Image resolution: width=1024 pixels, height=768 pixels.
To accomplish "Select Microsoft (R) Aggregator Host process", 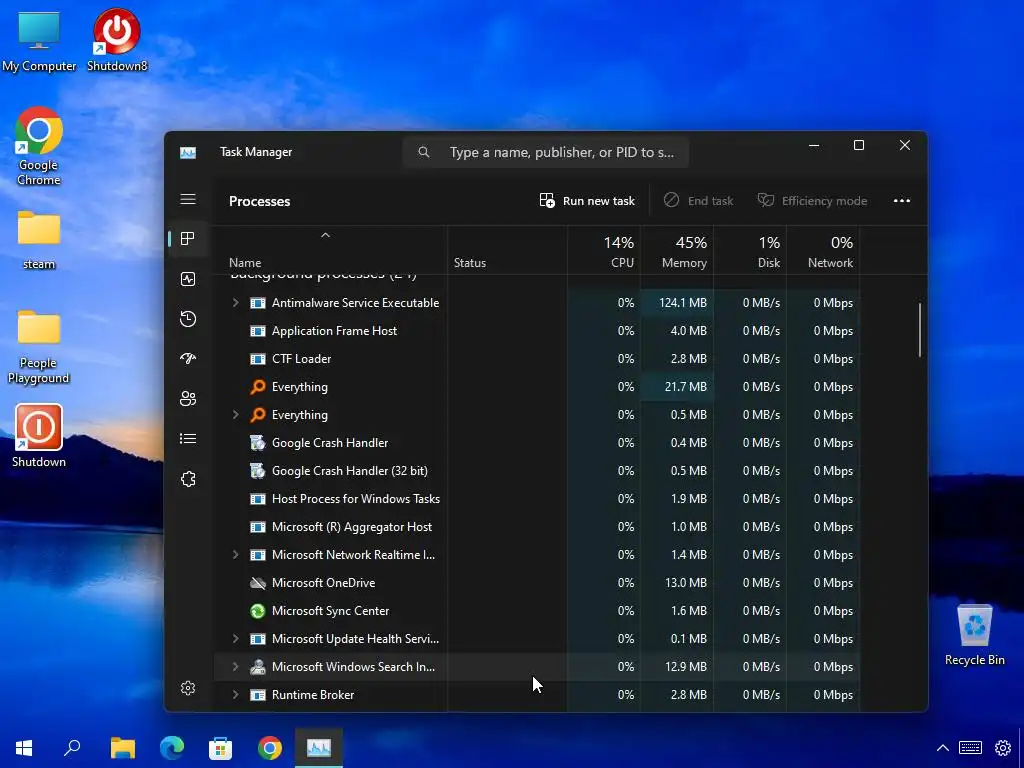I will click(x=536, y=527).
